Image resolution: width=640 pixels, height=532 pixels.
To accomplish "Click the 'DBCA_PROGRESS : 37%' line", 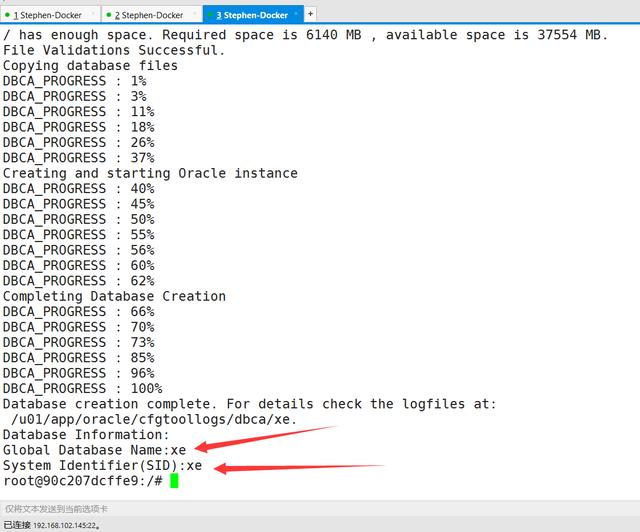I will 78,158.
